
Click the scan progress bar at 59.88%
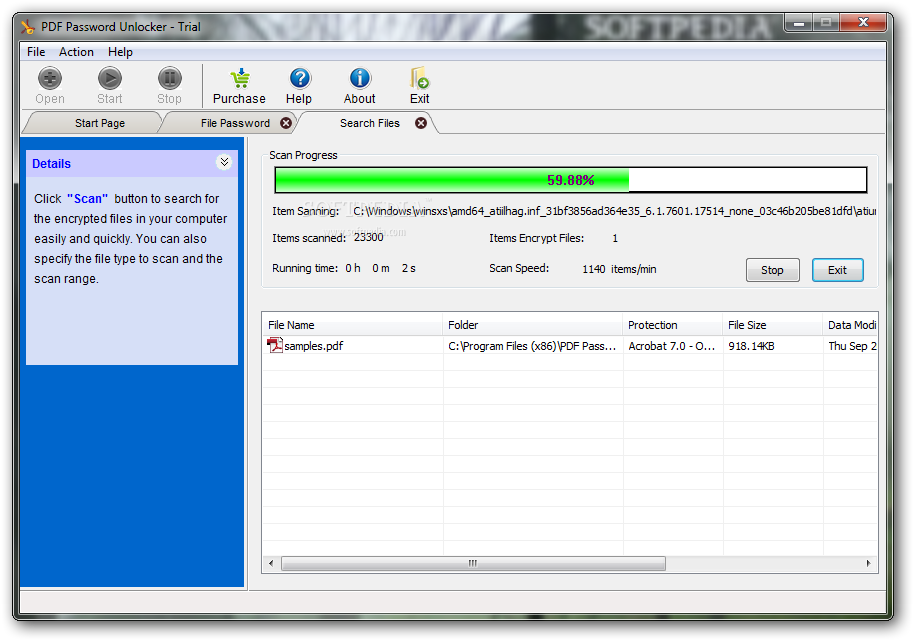click(x=571, y=180)
